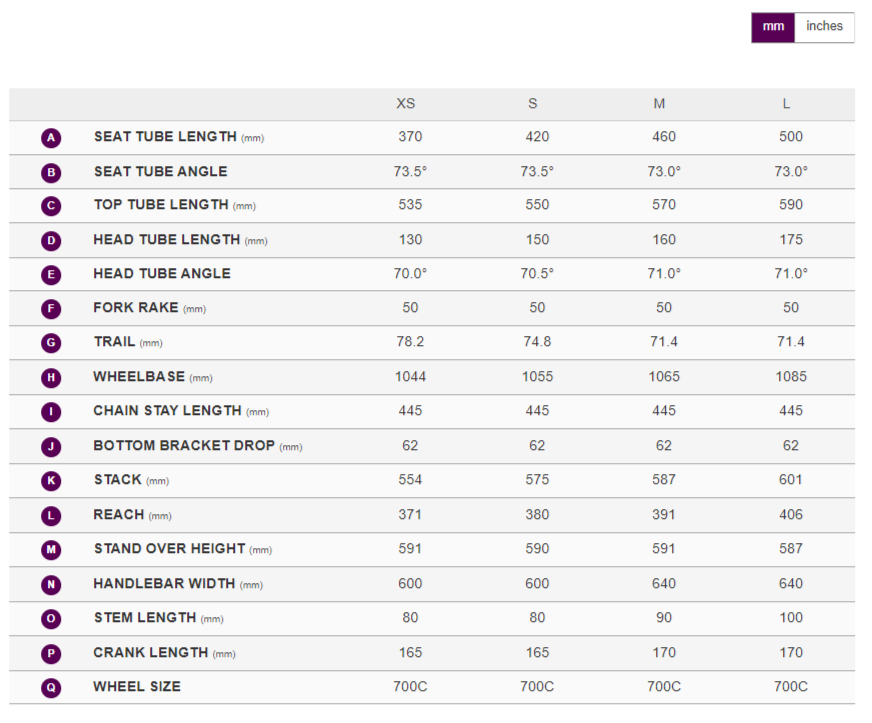Select the XS size column header
The image size is (872, 723).
tap(405, 104)
